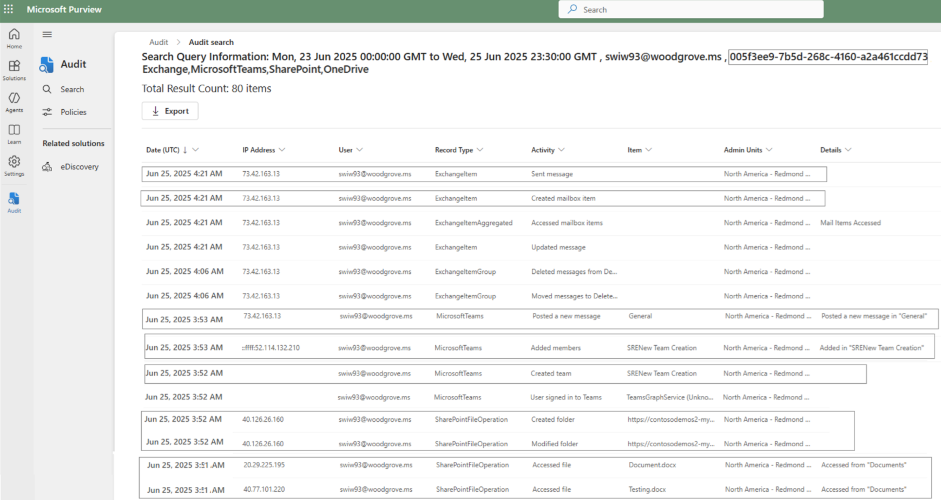Click the Audit logo icon in the side panel

[46, 64]
